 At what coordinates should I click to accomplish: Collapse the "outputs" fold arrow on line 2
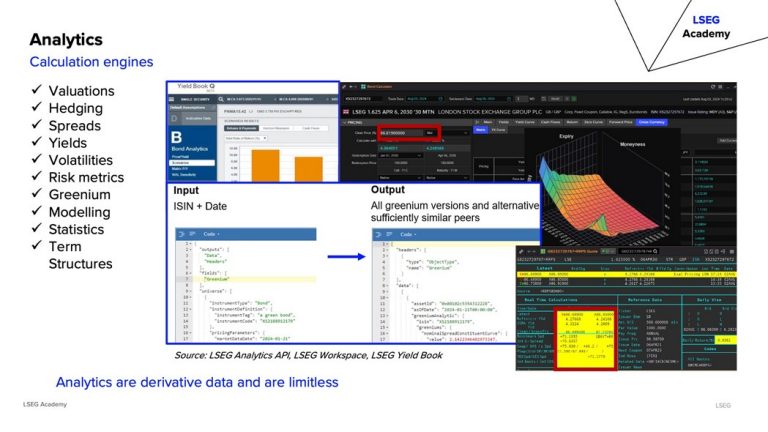[x=191, y=249]
